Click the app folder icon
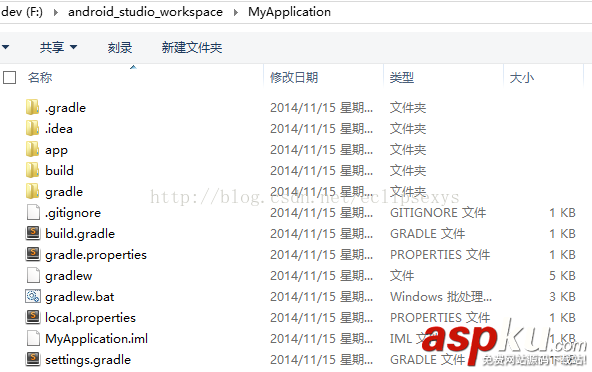592x372 pixels. (x=32, y=149)
